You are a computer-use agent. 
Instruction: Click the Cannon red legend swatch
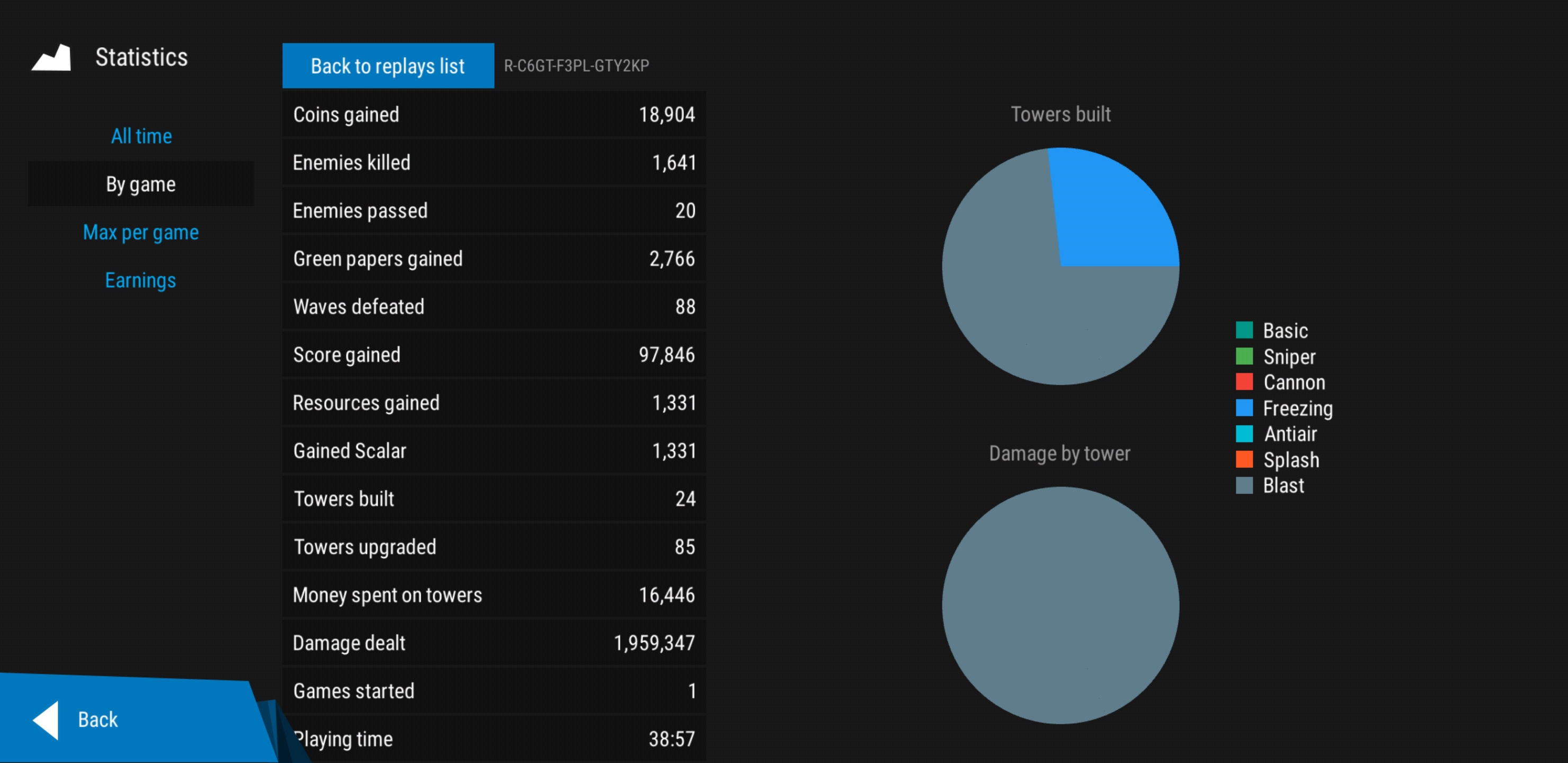click(x=1244, y=382)
